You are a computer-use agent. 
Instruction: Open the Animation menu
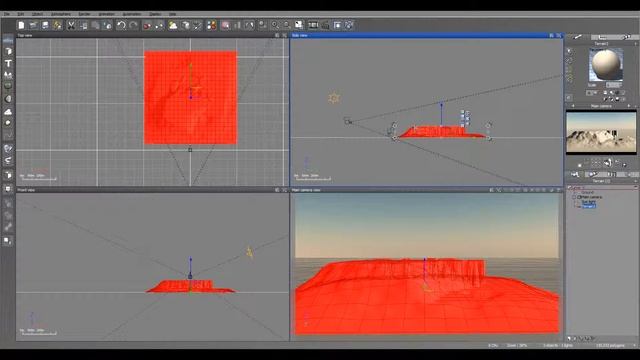click(x=106, y=14)
